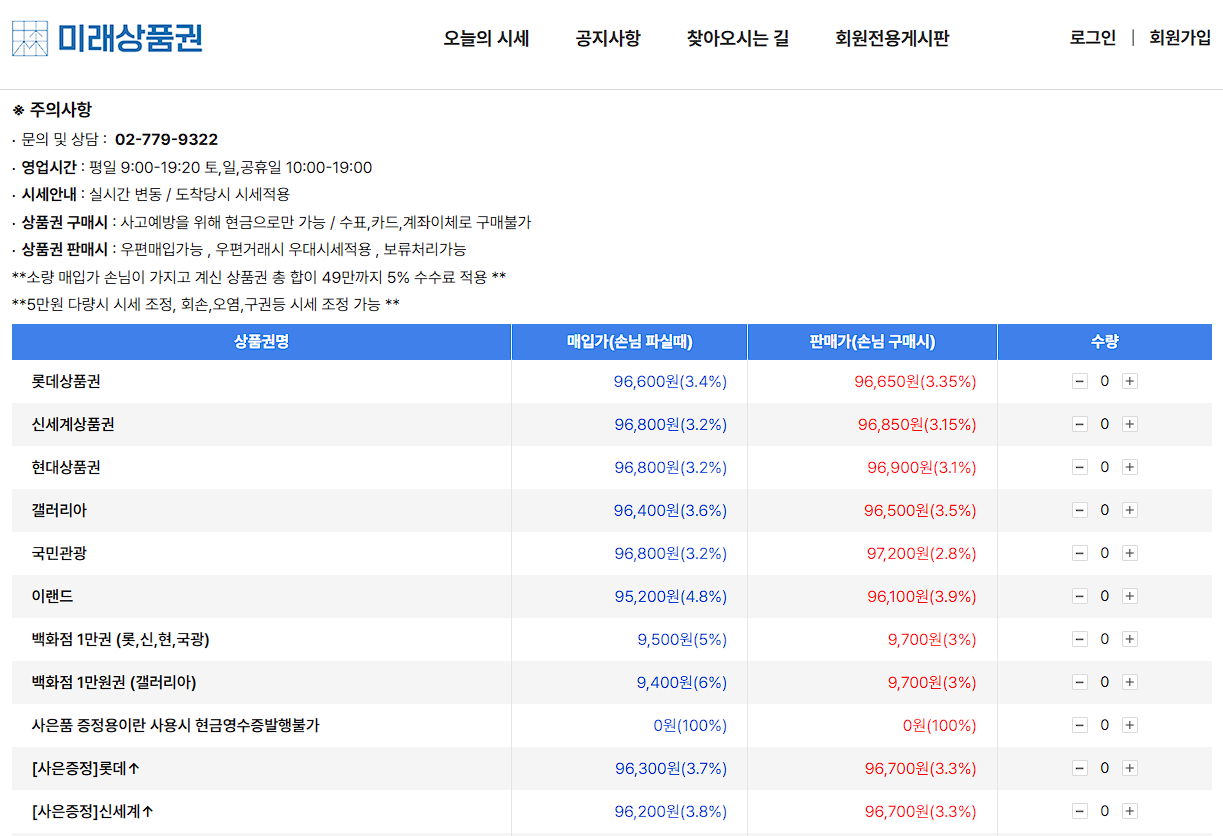Increase quantity for 백화점 1만원권 (갤러리아)
This screenshot has height=836, width=1223.
1129,682
